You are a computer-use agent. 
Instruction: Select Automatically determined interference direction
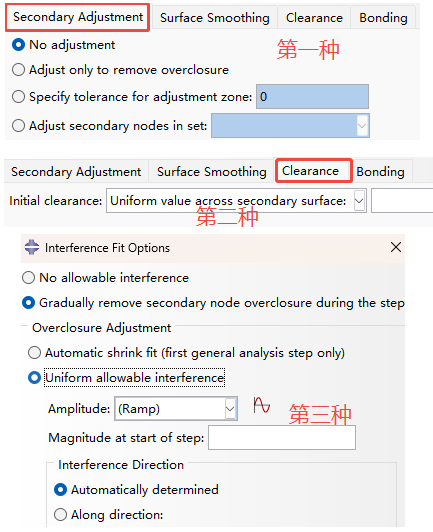pos(60,490)
